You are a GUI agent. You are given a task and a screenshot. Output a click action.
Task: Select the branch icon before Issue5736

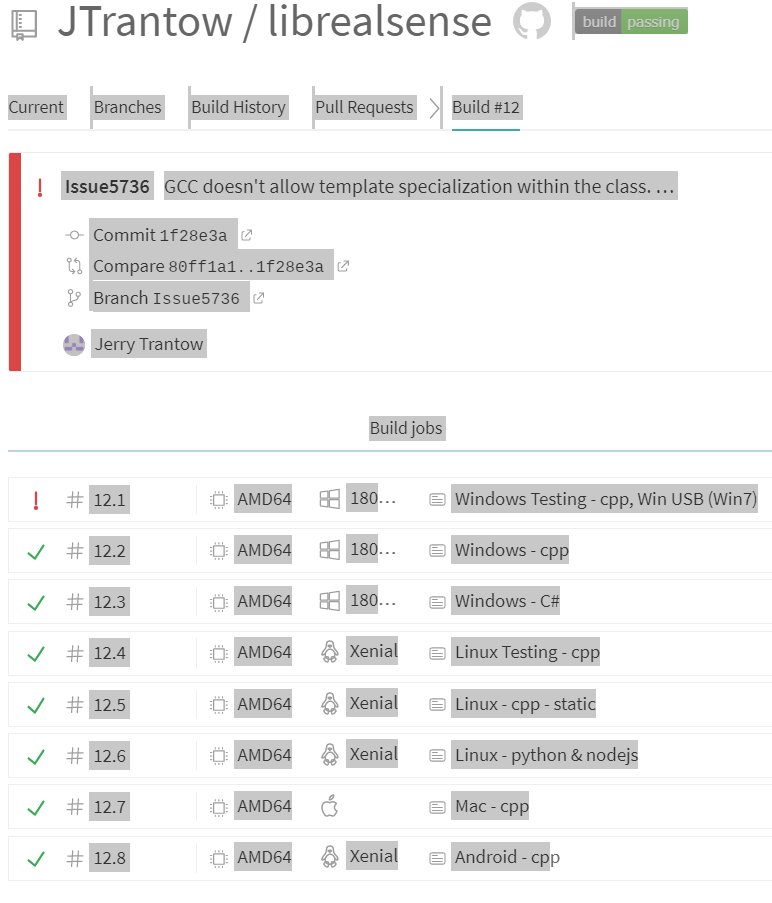coord(72,296)
